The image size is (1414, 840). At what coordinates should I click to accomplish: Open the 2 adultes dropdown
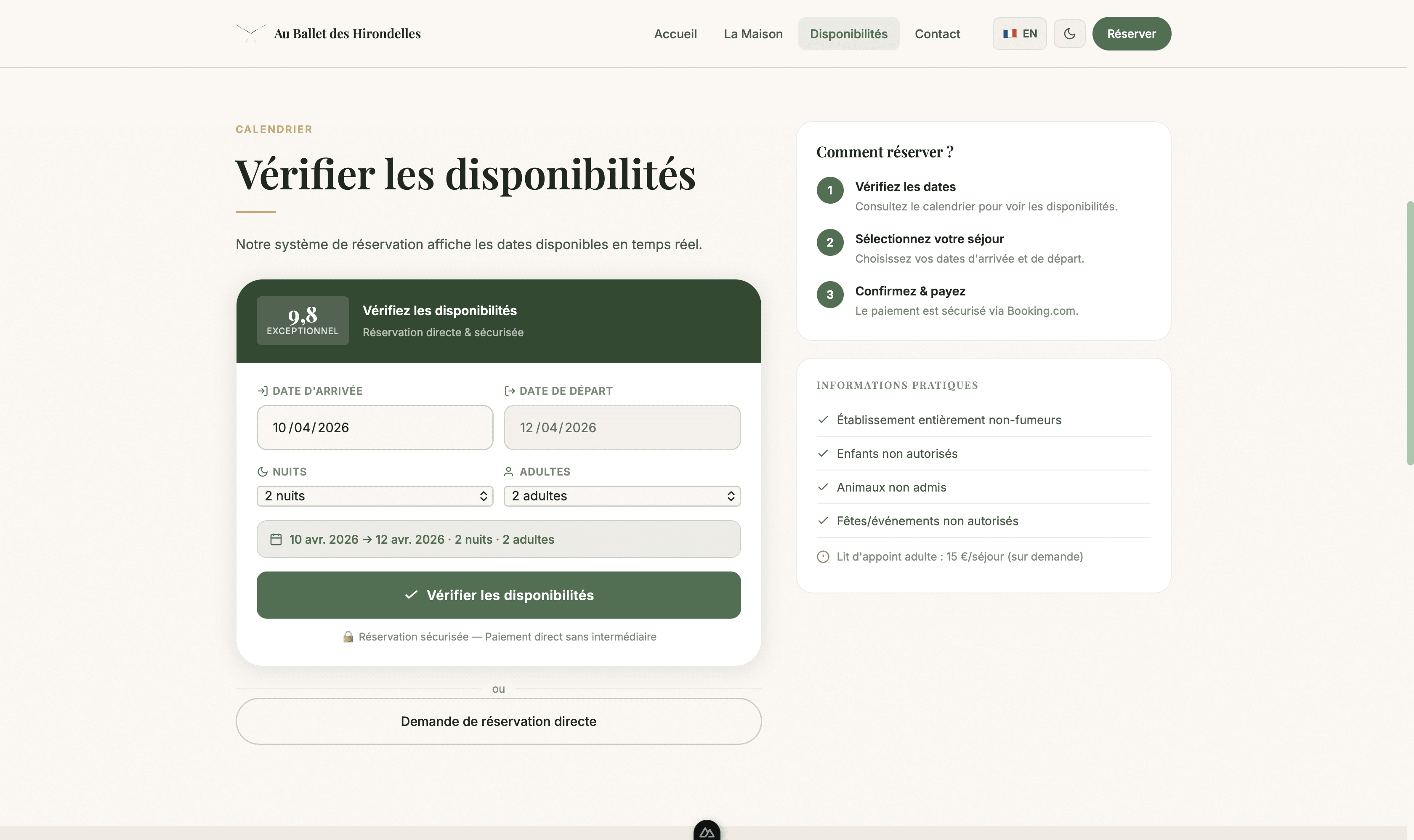click(x=622, y=496)
